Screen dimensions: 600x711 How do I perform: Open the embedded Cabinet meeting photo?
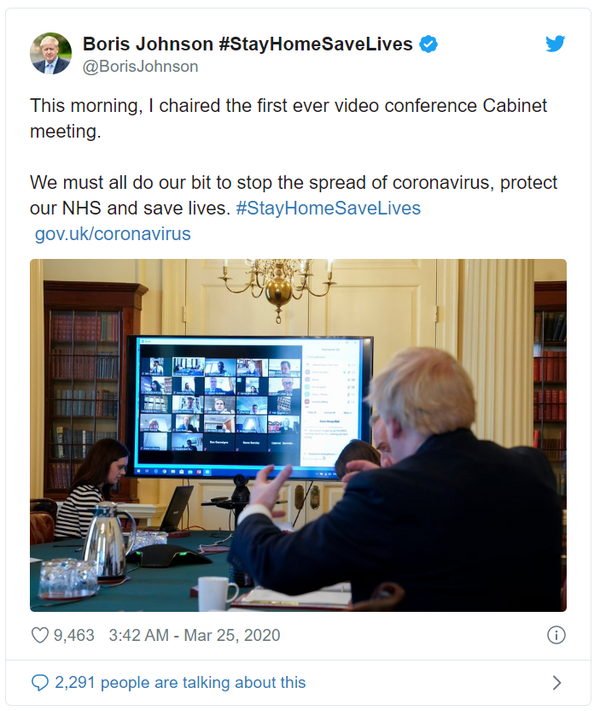point(298,435)
